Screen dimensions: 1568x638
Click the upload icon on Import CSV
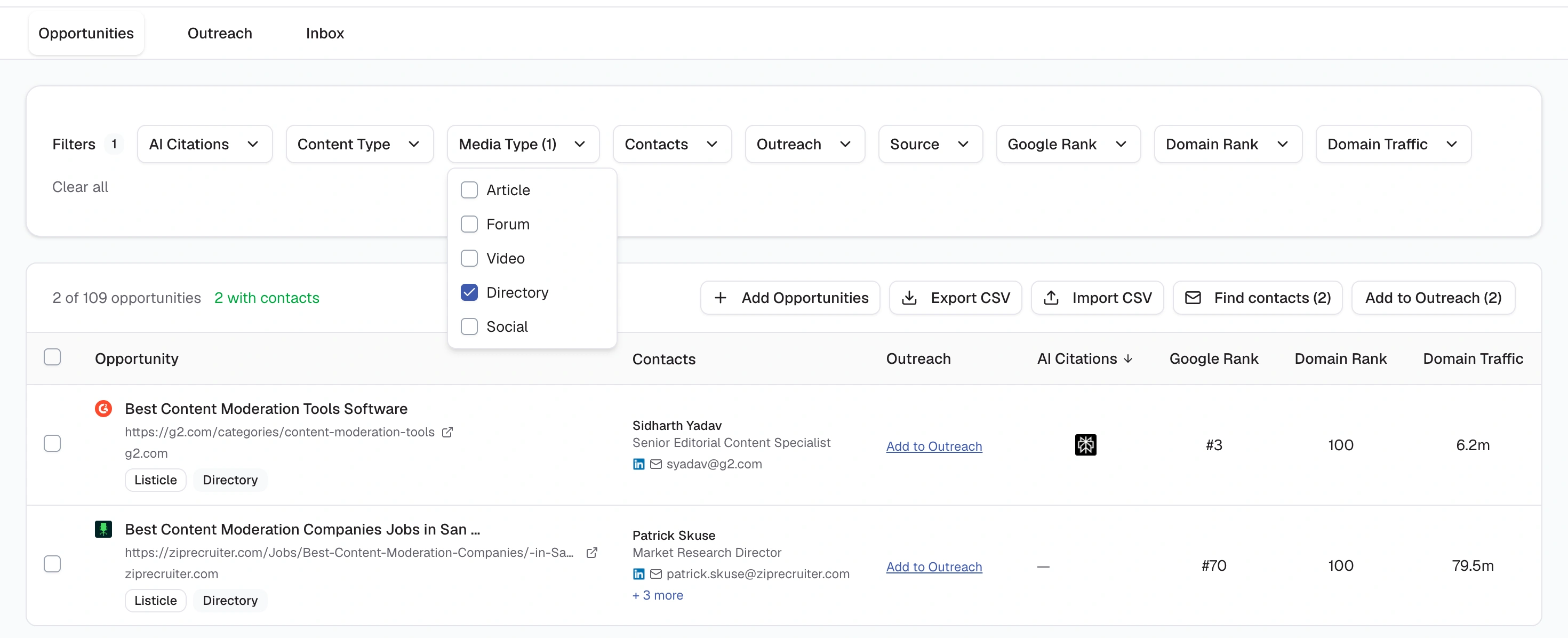[1051, 298]
